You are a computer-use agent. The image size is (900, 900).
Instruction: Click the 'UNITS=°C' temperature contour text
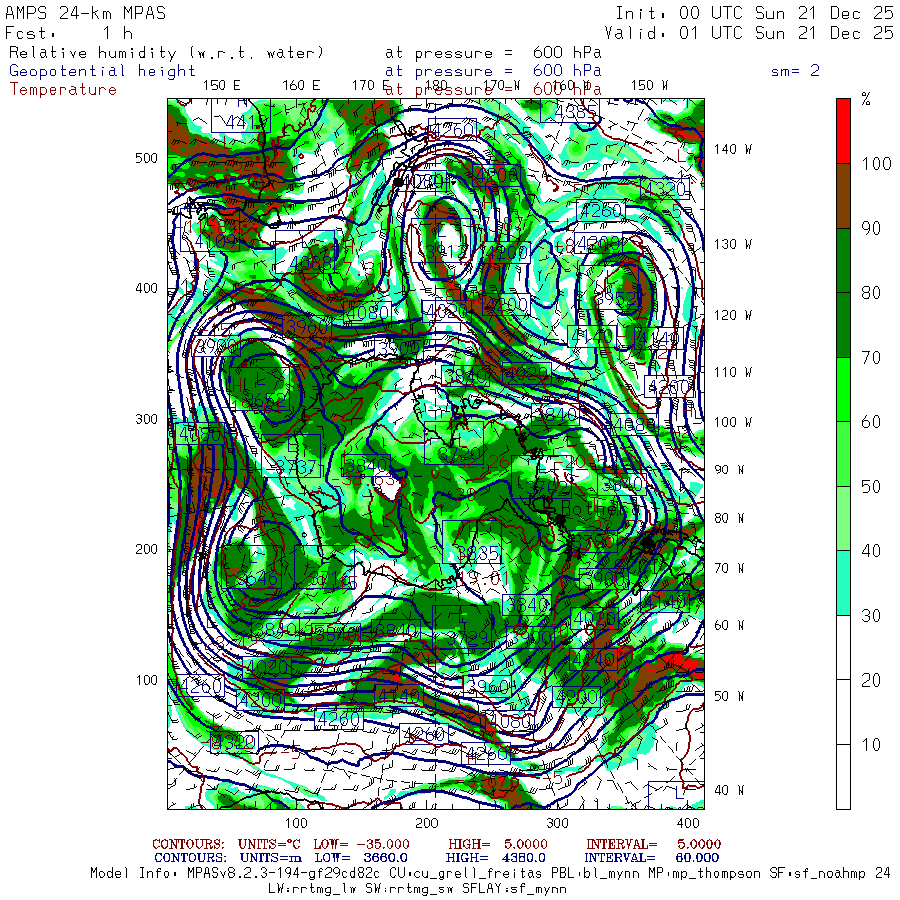[x=269, y=844]
